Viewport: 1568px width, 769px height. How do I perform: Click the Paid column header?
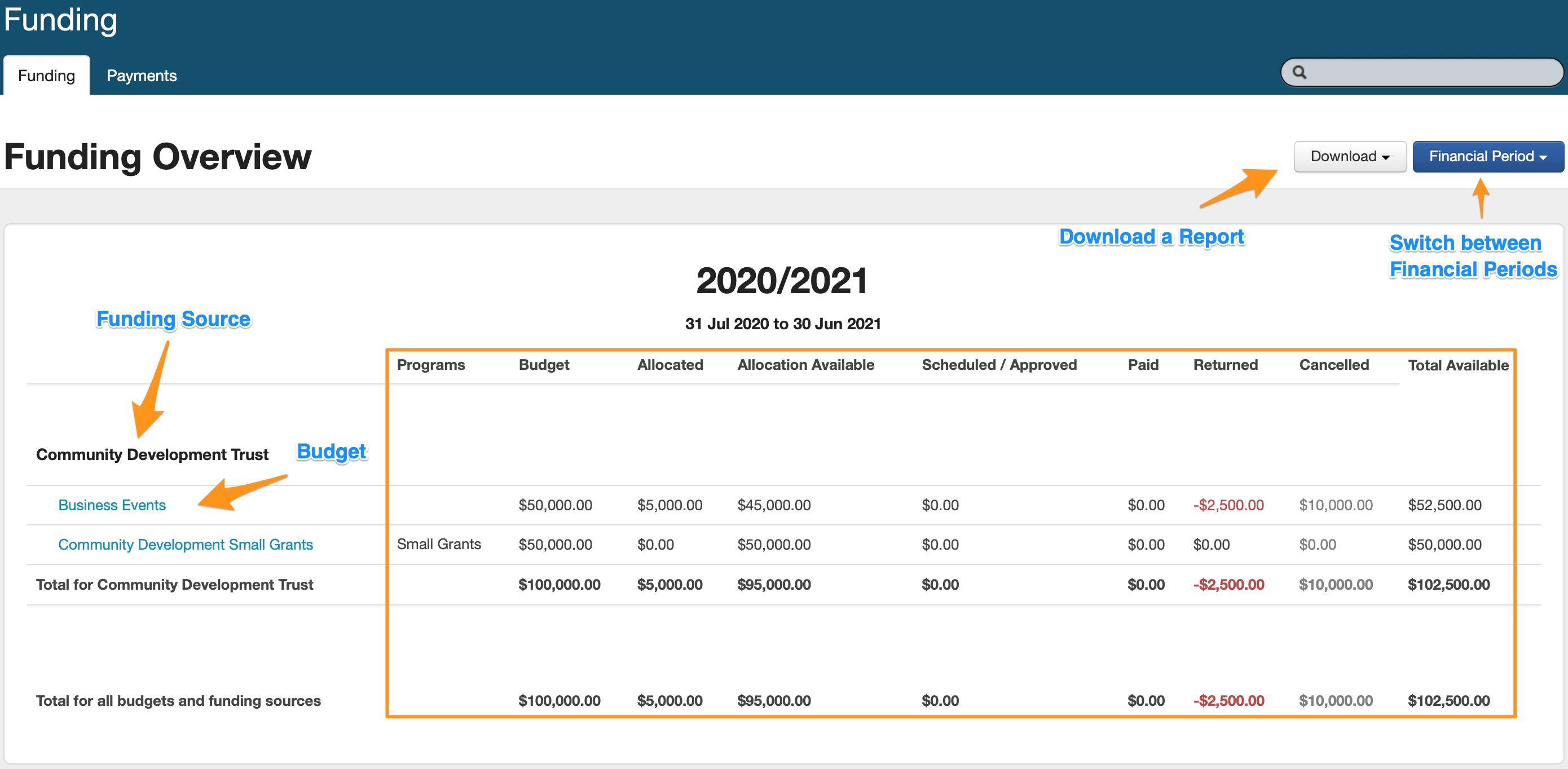pos(1143,364)
